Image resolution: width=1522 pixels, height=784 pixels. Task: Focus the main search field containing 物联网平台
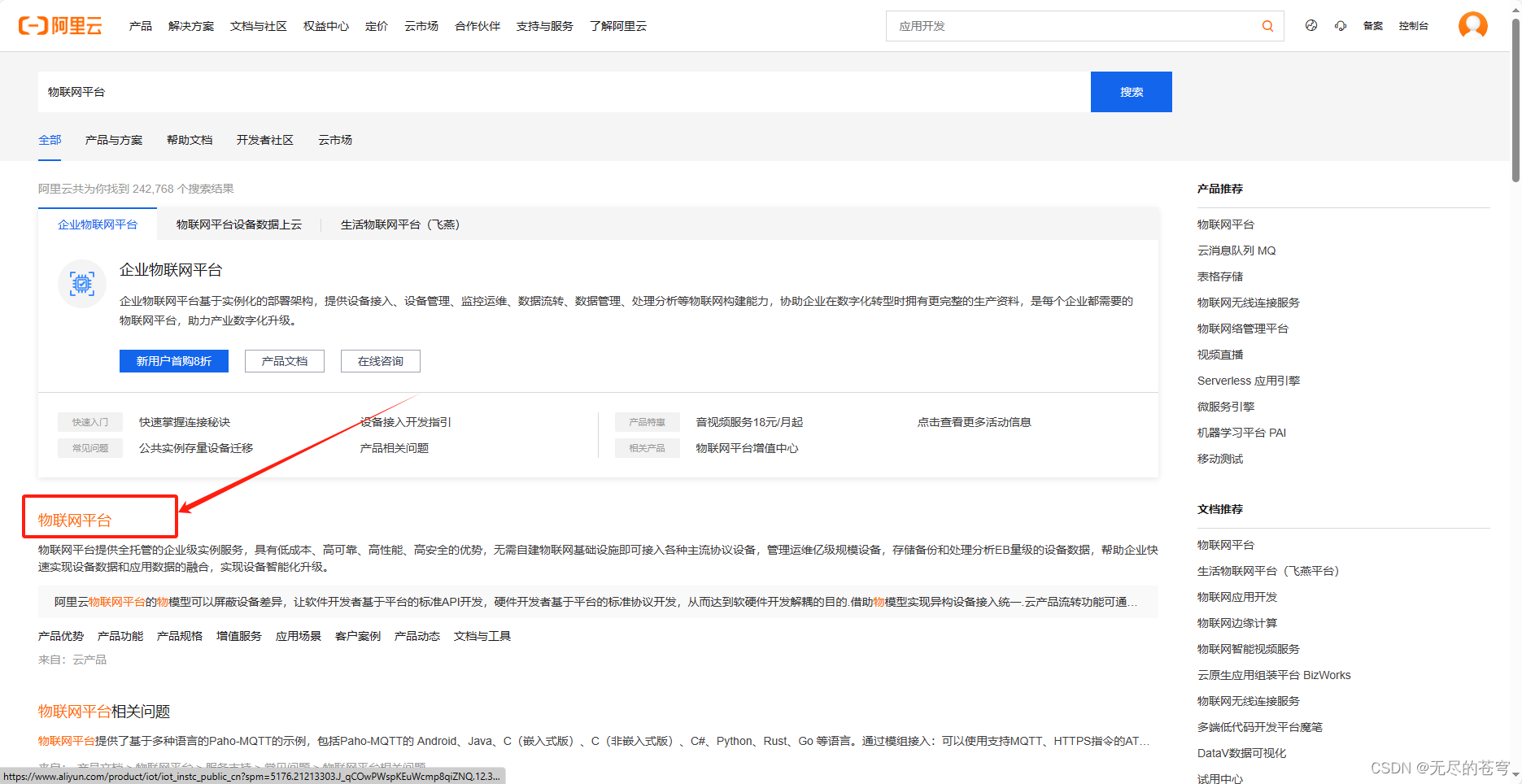pos(564,92)
